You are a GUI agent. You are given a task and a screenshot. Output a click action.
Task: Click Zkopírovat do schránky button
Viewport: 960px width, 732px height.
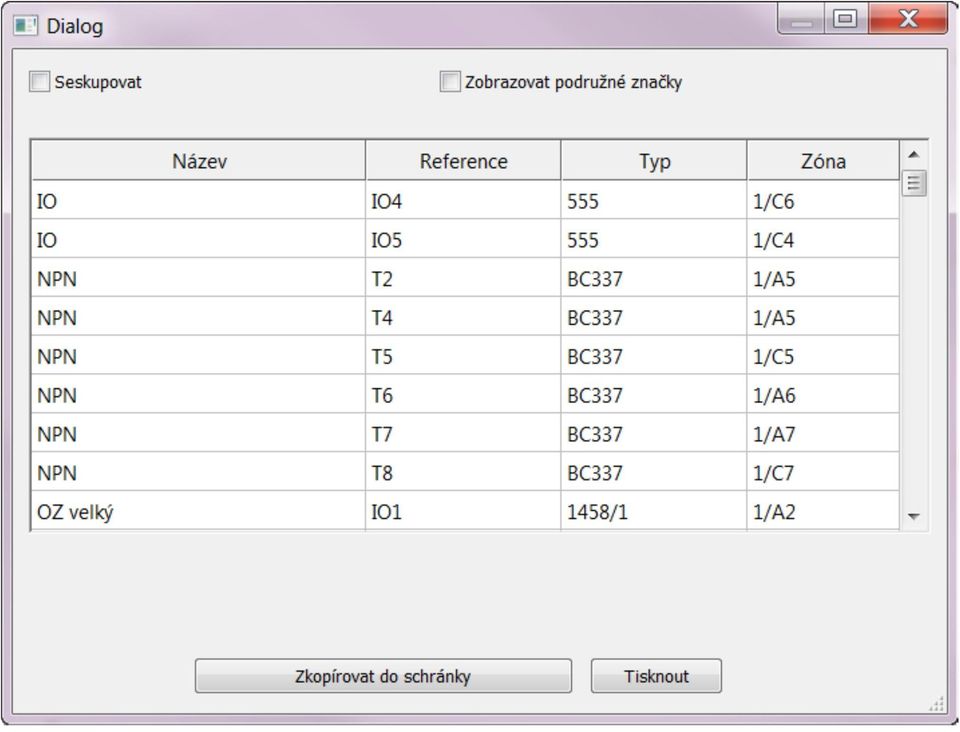(x=383, y=676)
